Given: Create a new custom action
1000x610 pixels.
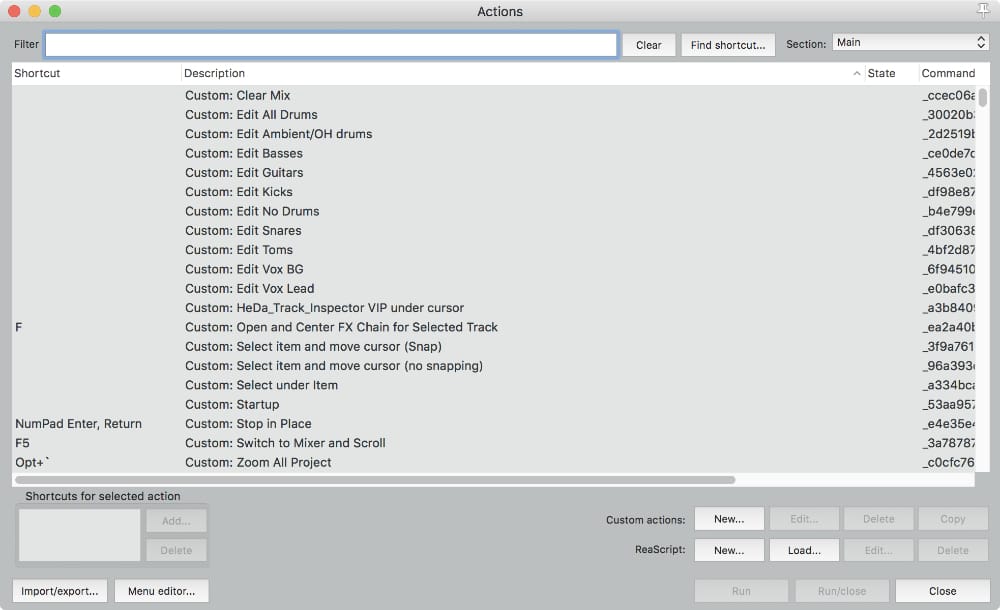Looking at the screenshot, I should [729, 518].
